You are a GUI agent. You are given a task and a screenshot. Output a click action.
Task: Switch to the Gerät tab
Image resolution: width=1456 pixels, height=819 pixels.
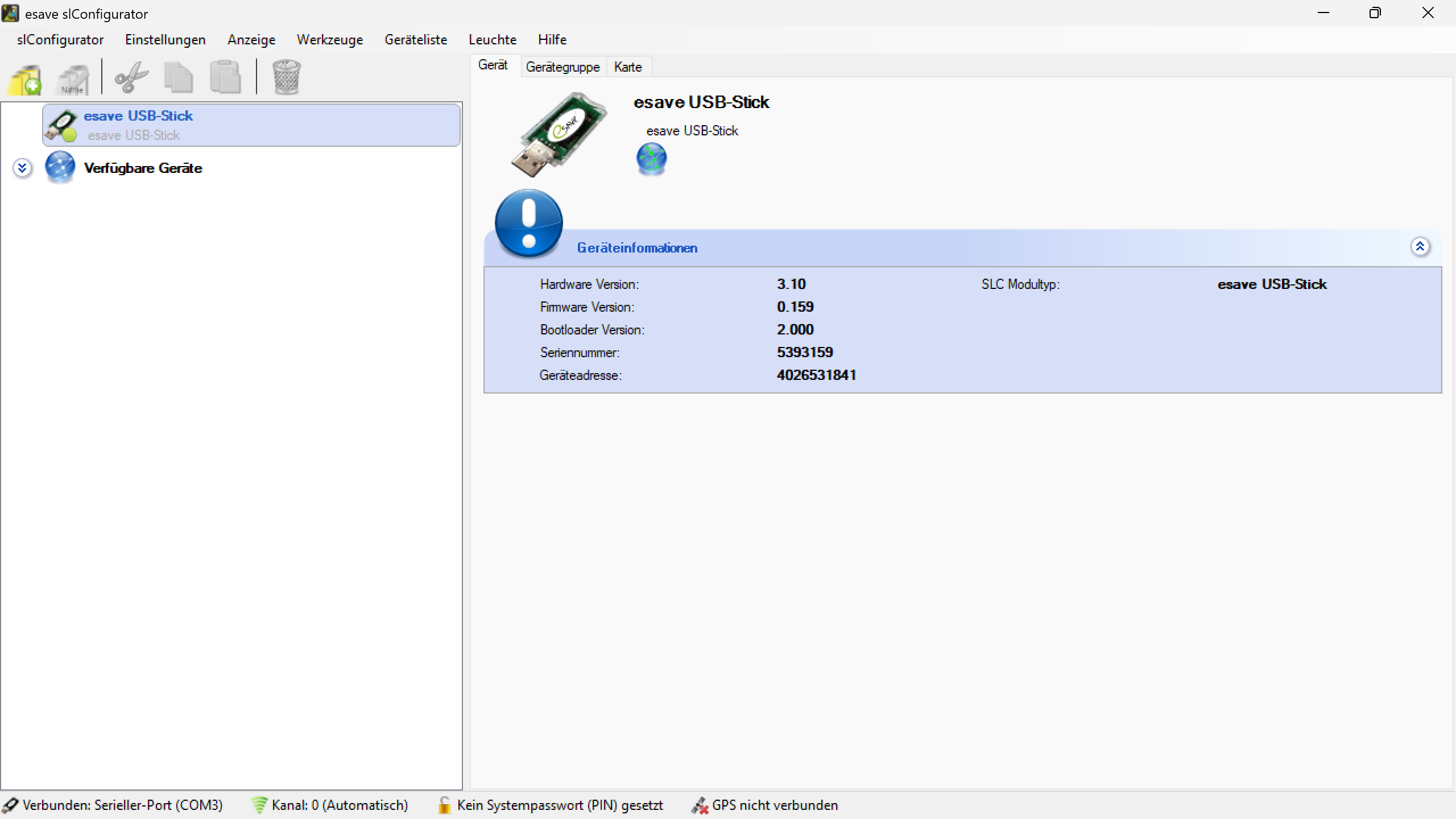(493, 65)
